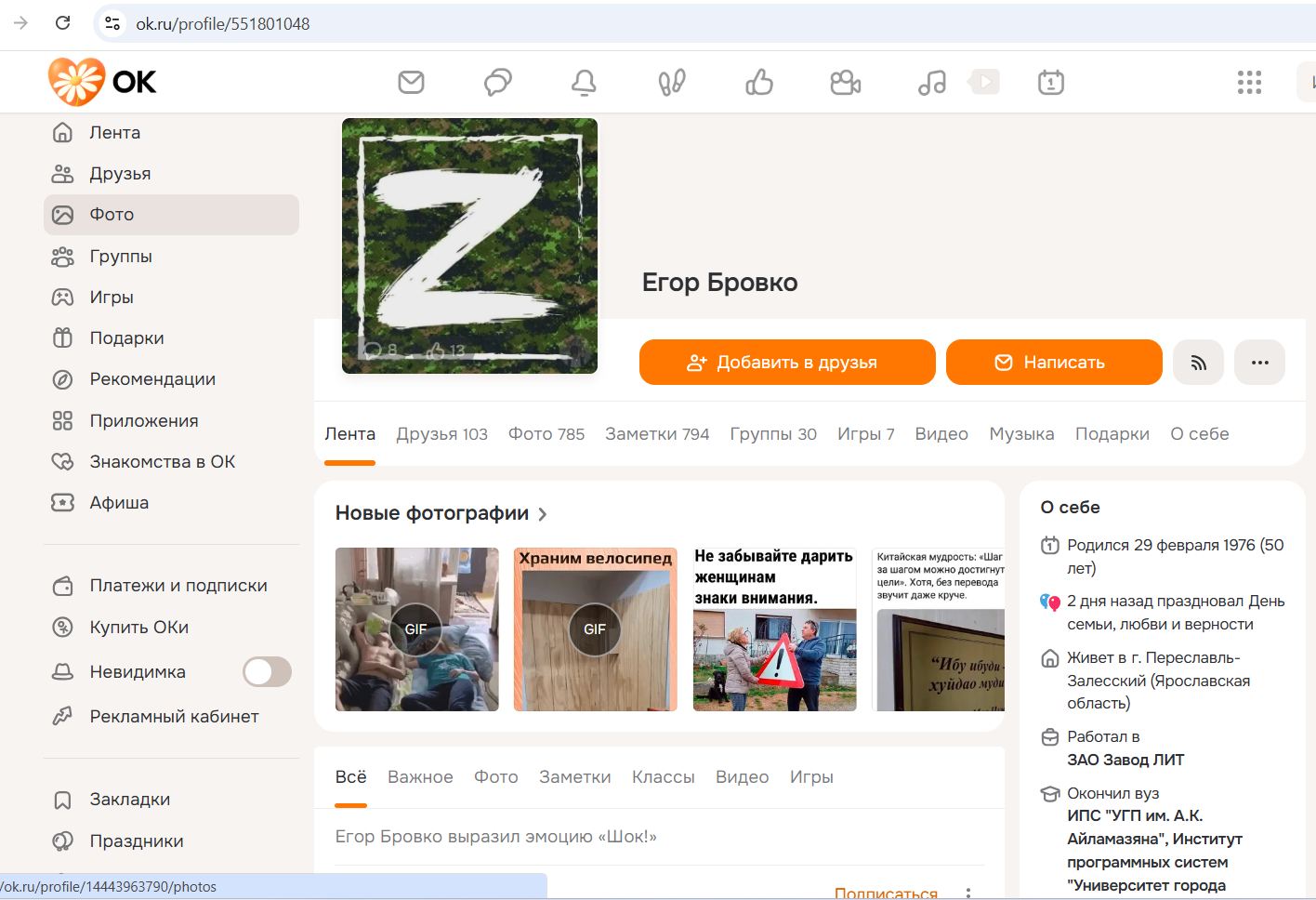Image resolution: width=1316 pixels, height=900 pixels.
Task: Open the Z profile avatar picture
Action: click(469, 245)
